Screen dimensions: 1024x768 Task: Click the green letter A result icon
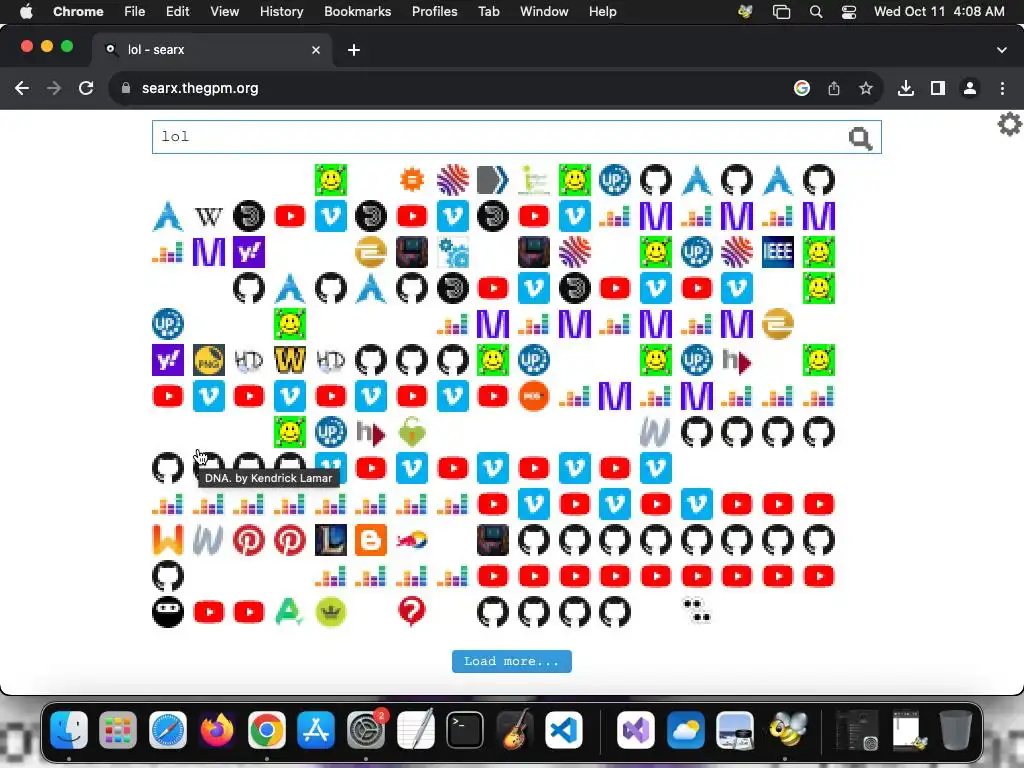tap(289, 612)
